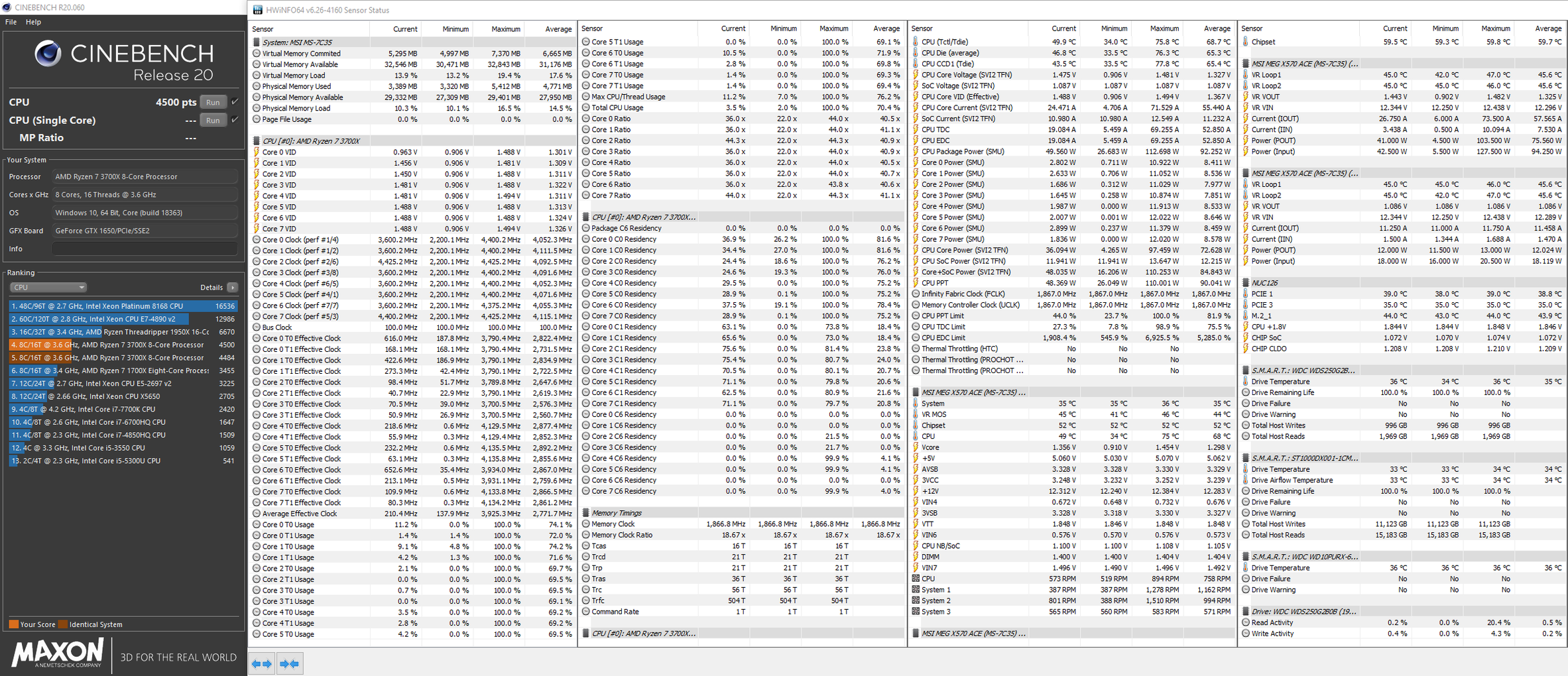
Task: Select the Intel Core i5-5300U ranking entry
Action: click(x=123, y=461)
